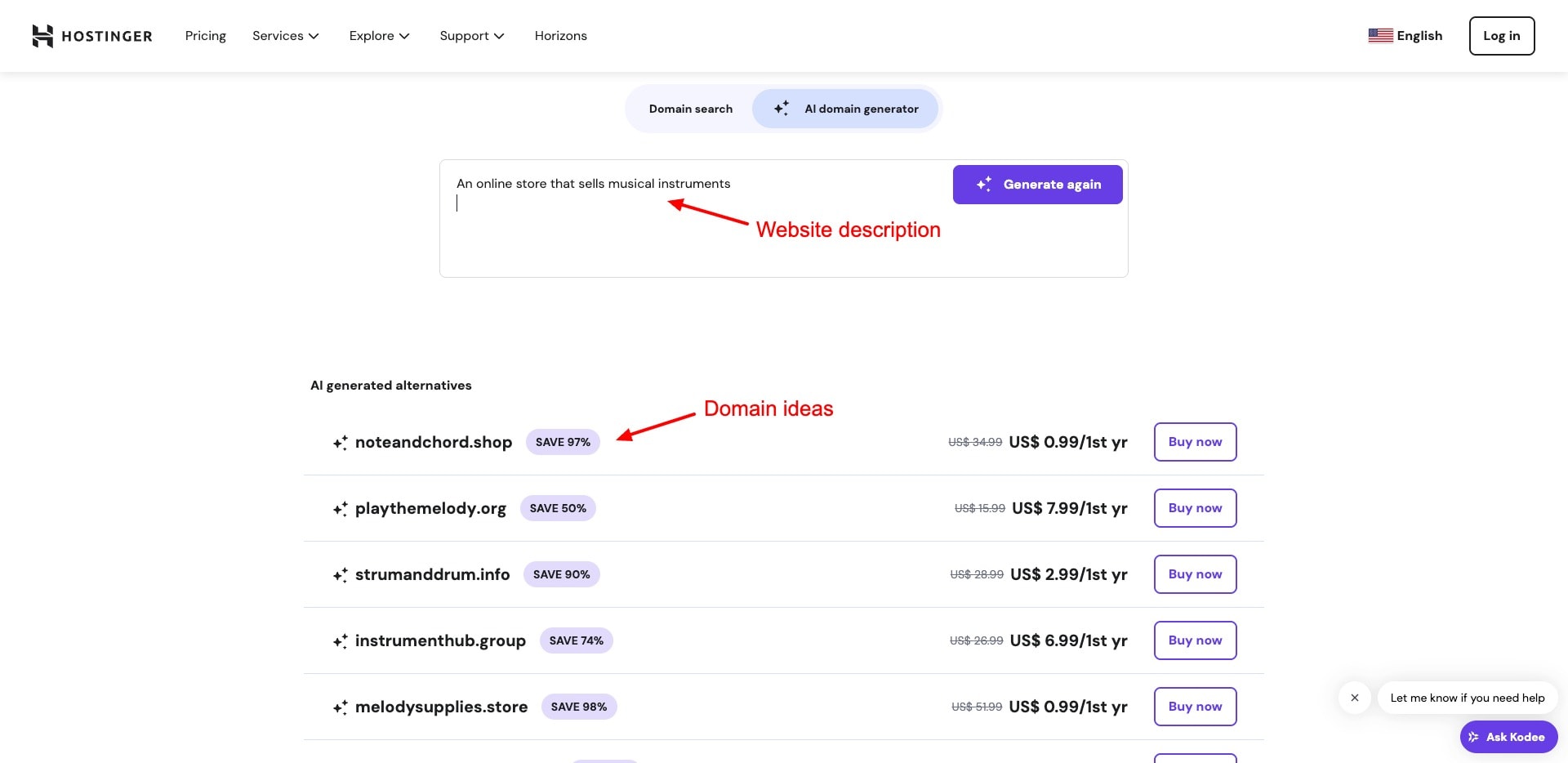Click the Hostinger logo icon

pyautogui.click(x=42, y=36)
